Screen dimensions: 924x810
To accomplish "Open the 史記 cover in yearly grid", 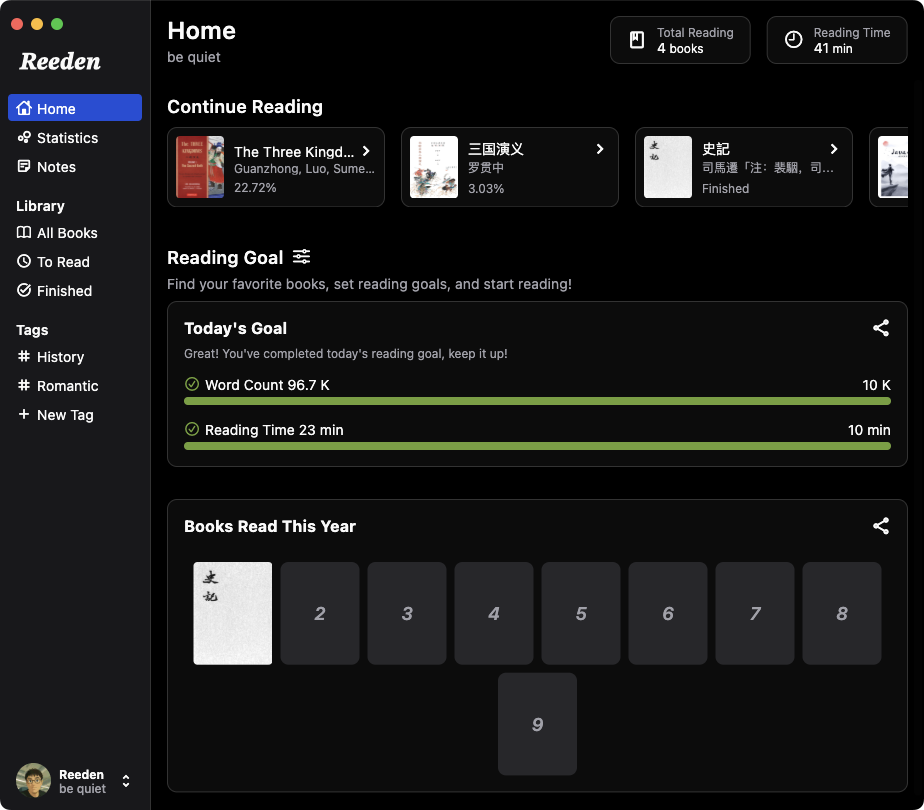I will pos(232,613).
